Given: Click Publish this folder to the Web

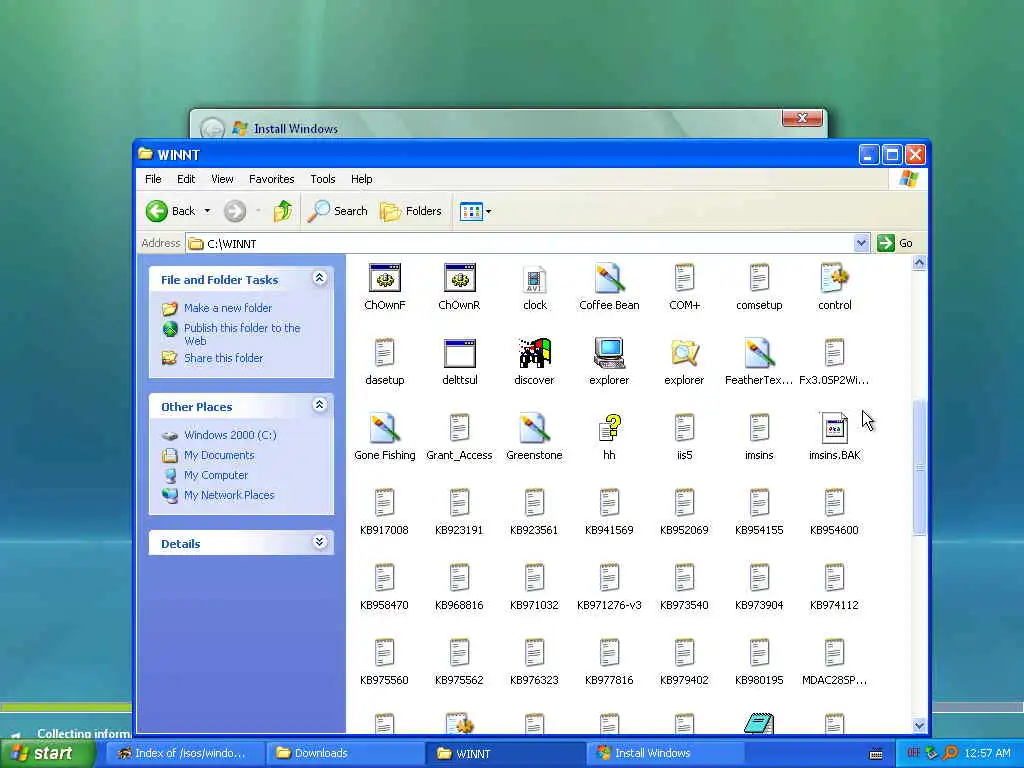Looking at the screenshot, I should click(242, 334).
